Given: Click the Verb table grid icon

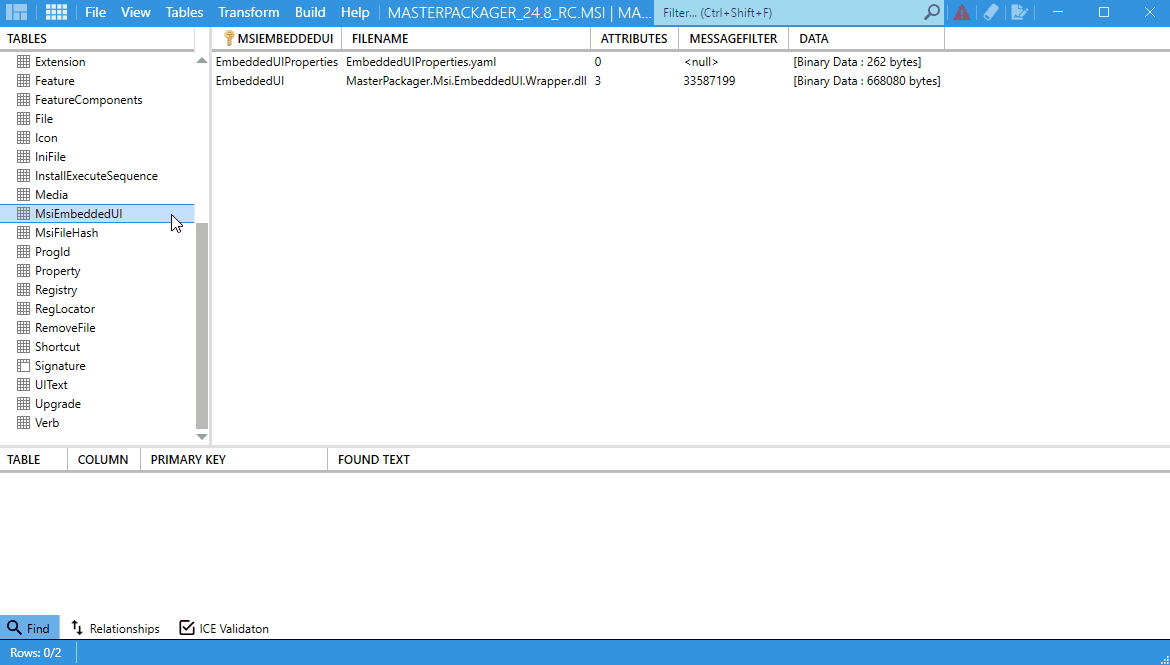Looking at the screenshot, I should pos(23,422).
